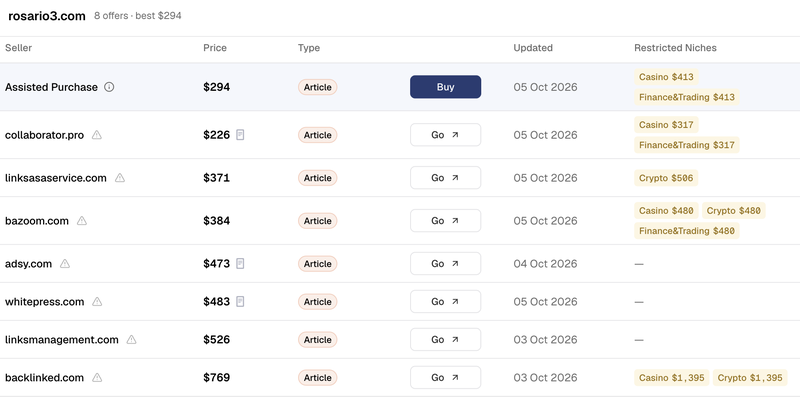The image size is (800, 397).
Task: Click the document icon beside the $473 price
Action: point(240,263)
